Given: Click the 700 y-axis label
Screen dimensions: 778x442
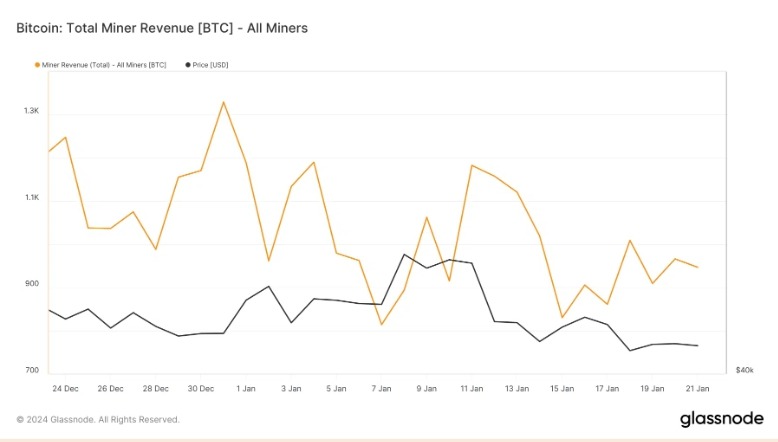Looking at the screenshot, I should point(31,370).
